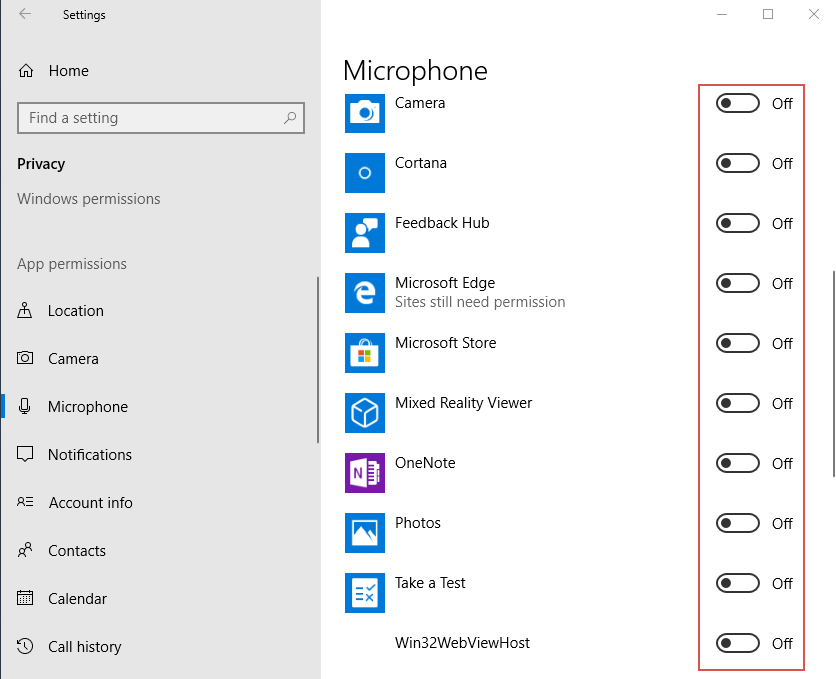Click the Microphone icon in sidebar
836x679 pixels.
click(x=25, y=406)
